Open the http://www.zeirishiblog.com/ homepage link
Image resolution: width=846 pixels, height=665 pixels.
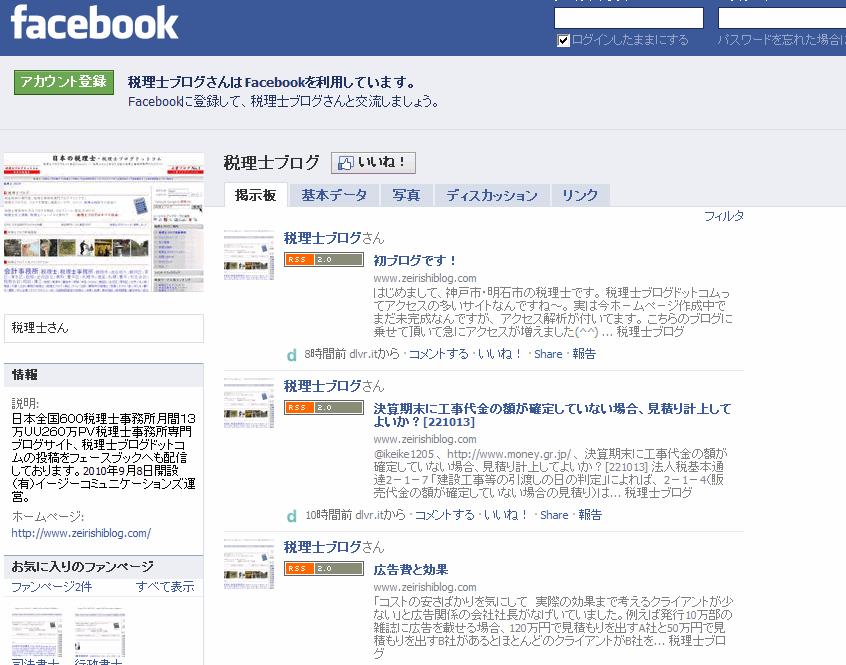81,533
